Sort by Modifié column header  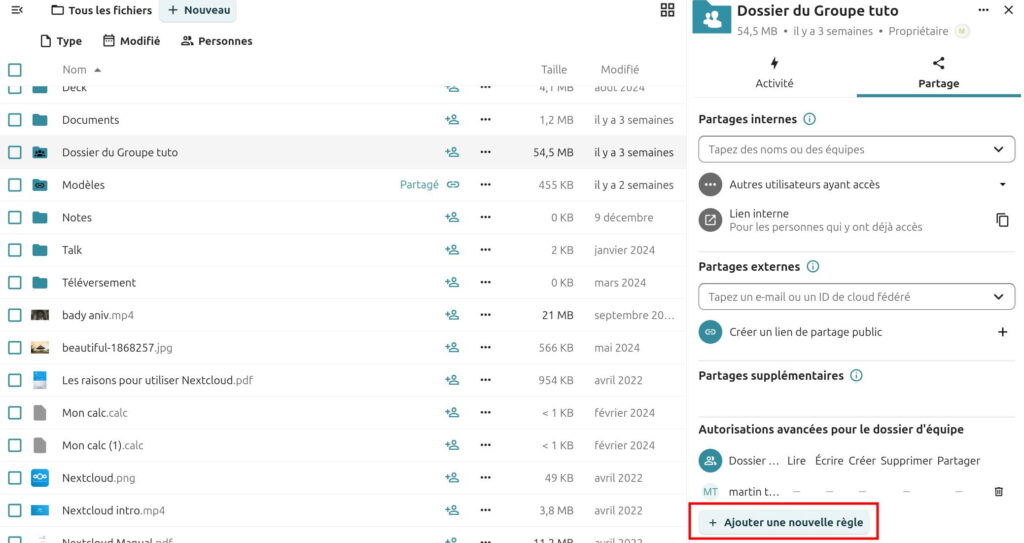pos(620,70)
